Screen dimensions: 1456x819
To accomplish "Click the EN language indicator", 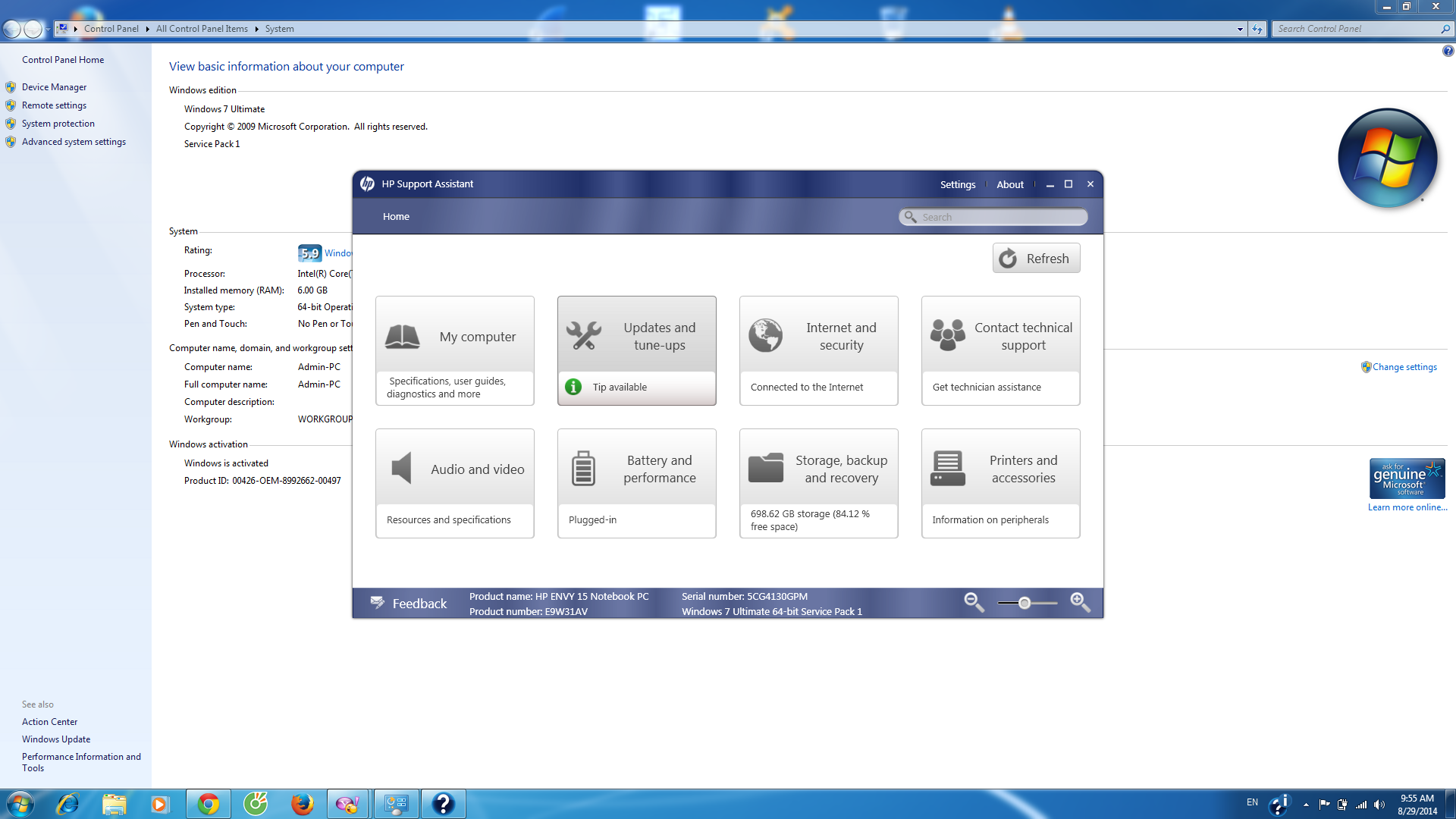I will [1252, 802].
